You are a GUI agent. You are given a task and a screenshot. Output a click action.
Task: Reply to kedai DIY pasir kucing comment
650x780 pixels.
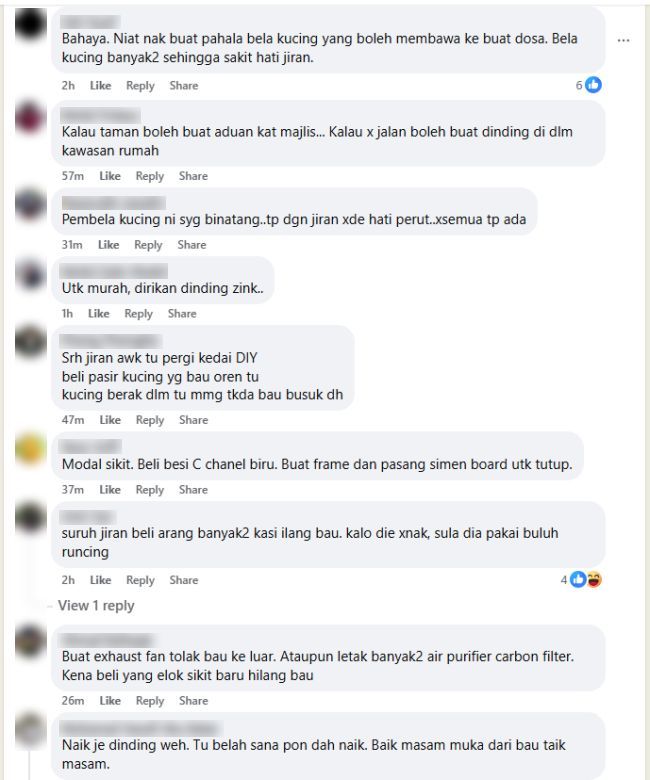point(150,420)
